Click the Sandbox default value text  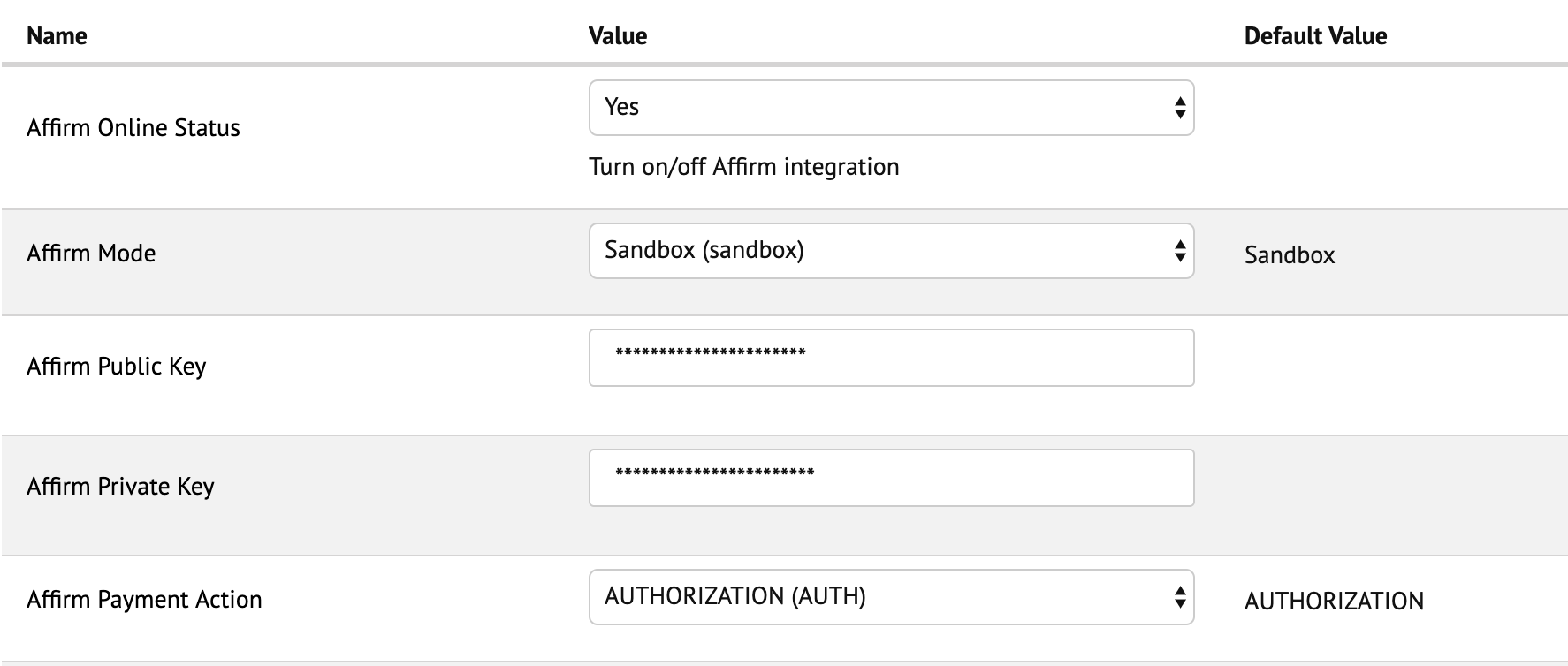click(x=1289, y=255)
